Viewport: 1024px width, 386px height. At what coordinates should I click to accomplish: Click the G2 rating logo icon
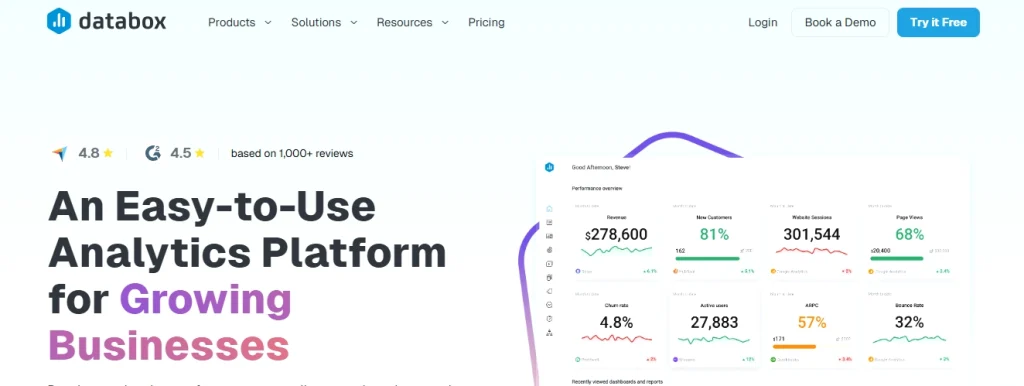click(x=153, y=153)
